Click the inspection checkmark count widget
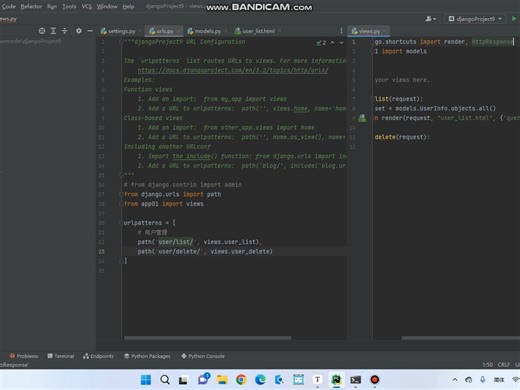Image resolution: width=520 pixels, height=390 pixels. pos(321,43)
